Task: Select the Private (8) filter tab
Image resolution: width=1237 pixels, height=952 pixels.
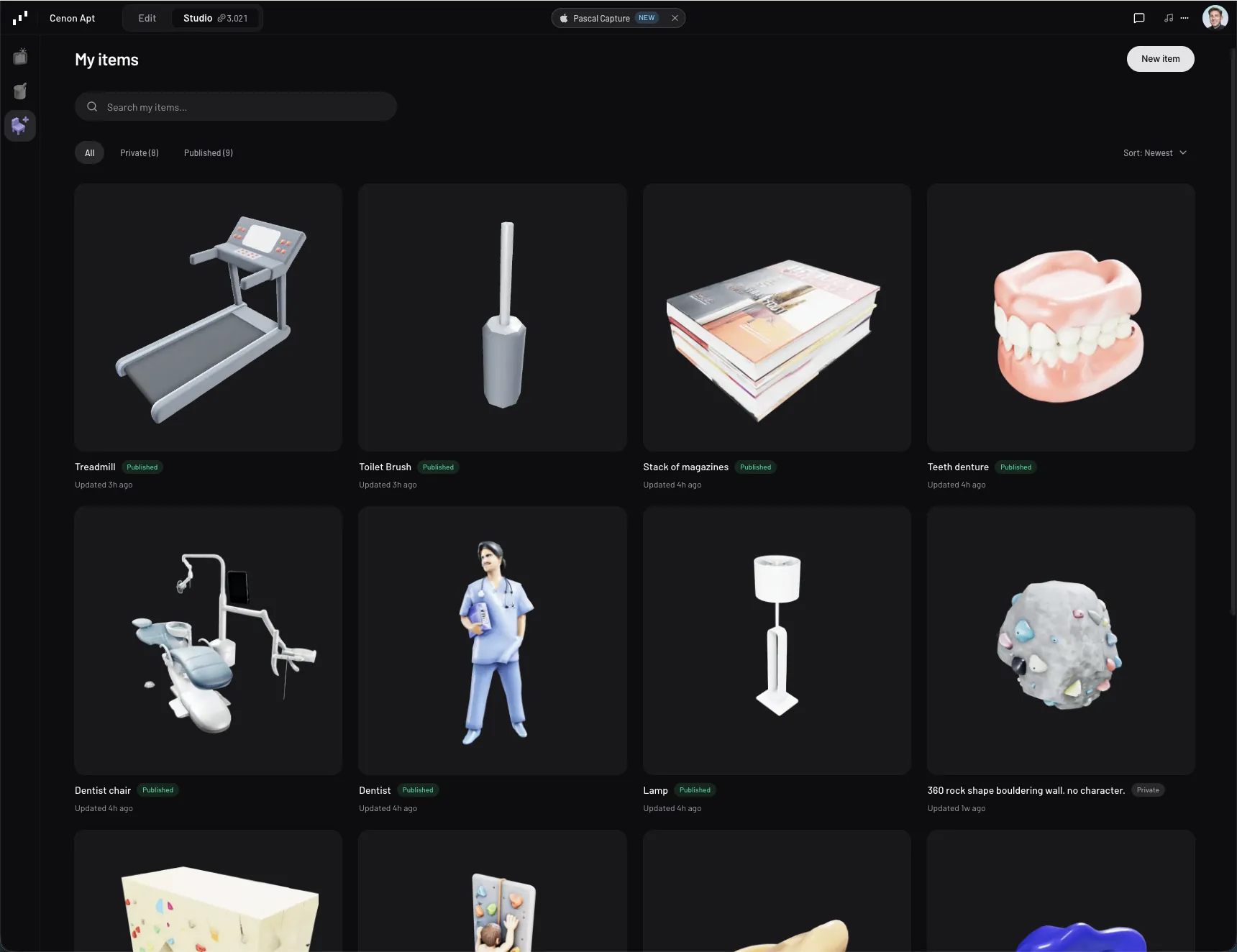Action: click(140, 152)
